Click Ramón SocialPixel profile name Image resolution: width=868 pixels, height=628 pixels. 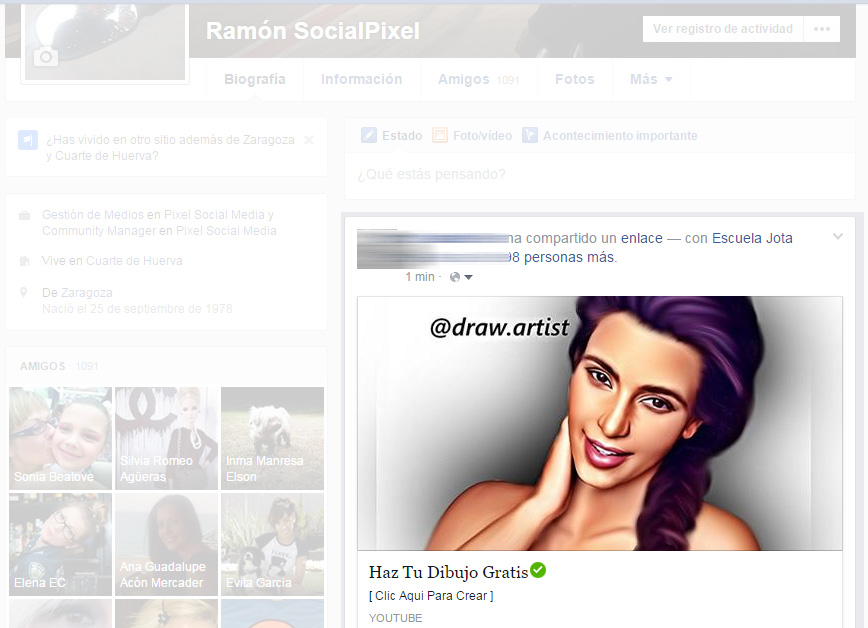coord(313,31)
